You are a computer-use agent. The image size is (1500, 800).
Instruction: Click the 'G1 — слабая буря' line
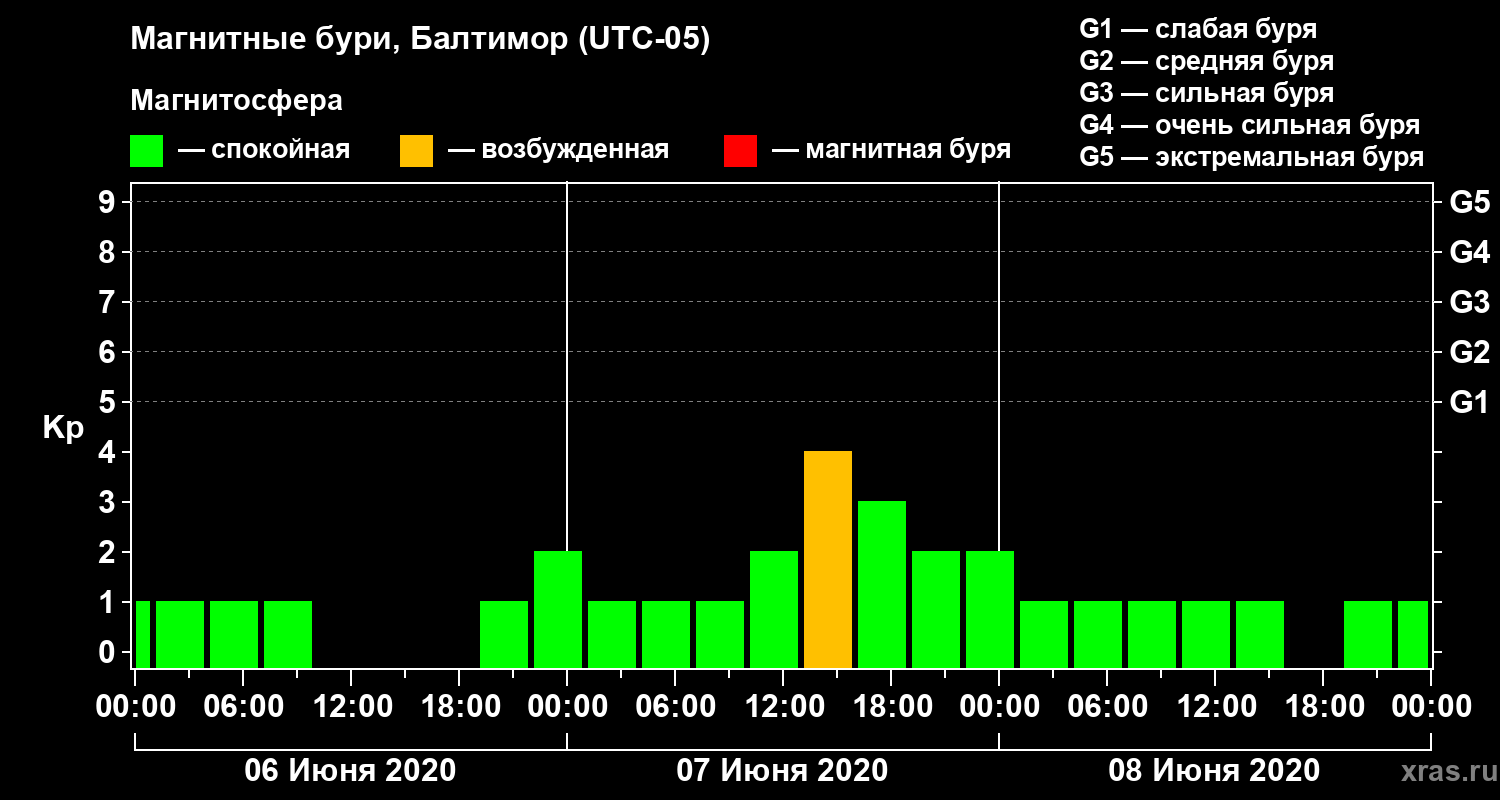[x=1198, y=29]
